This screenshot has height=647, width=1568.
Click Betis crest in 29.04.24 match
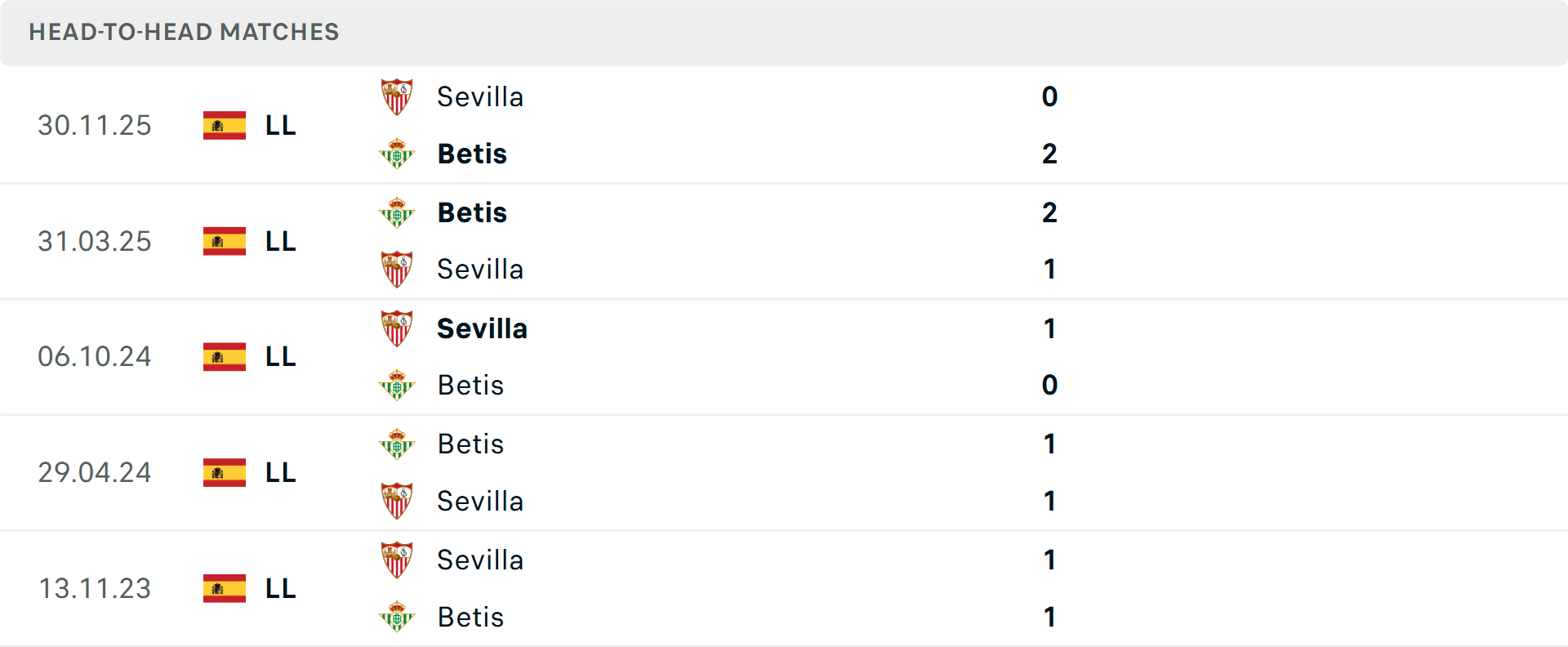pos(397,444)
